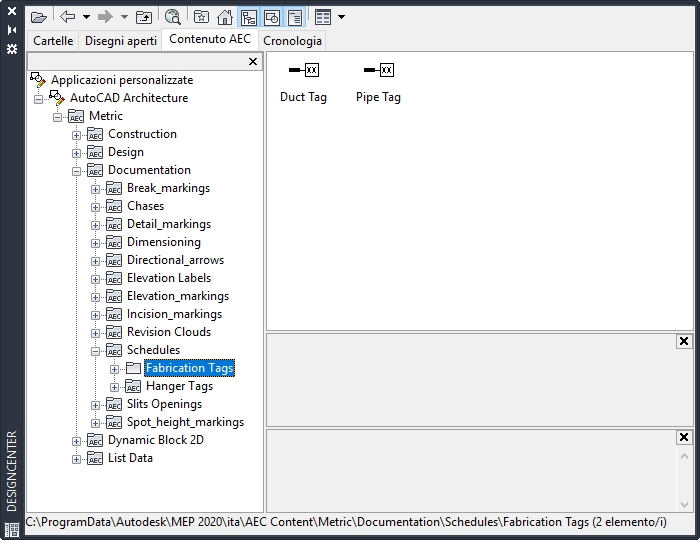The width and height of the screenshot is (700, 540).
Task: Click the Schedules AEC folder icon
Action: (113, 350)
